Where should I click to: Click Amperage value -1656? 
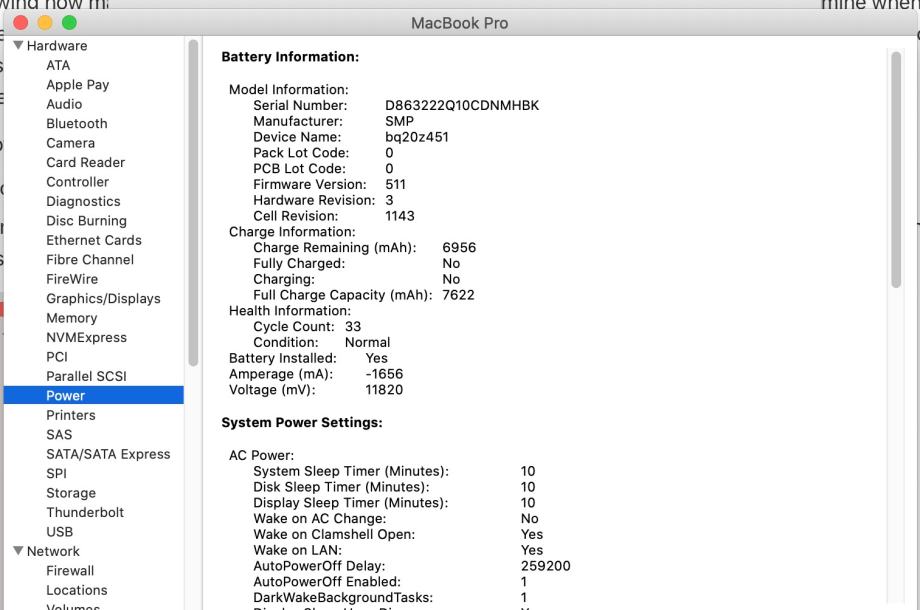[x=384, y=374]
